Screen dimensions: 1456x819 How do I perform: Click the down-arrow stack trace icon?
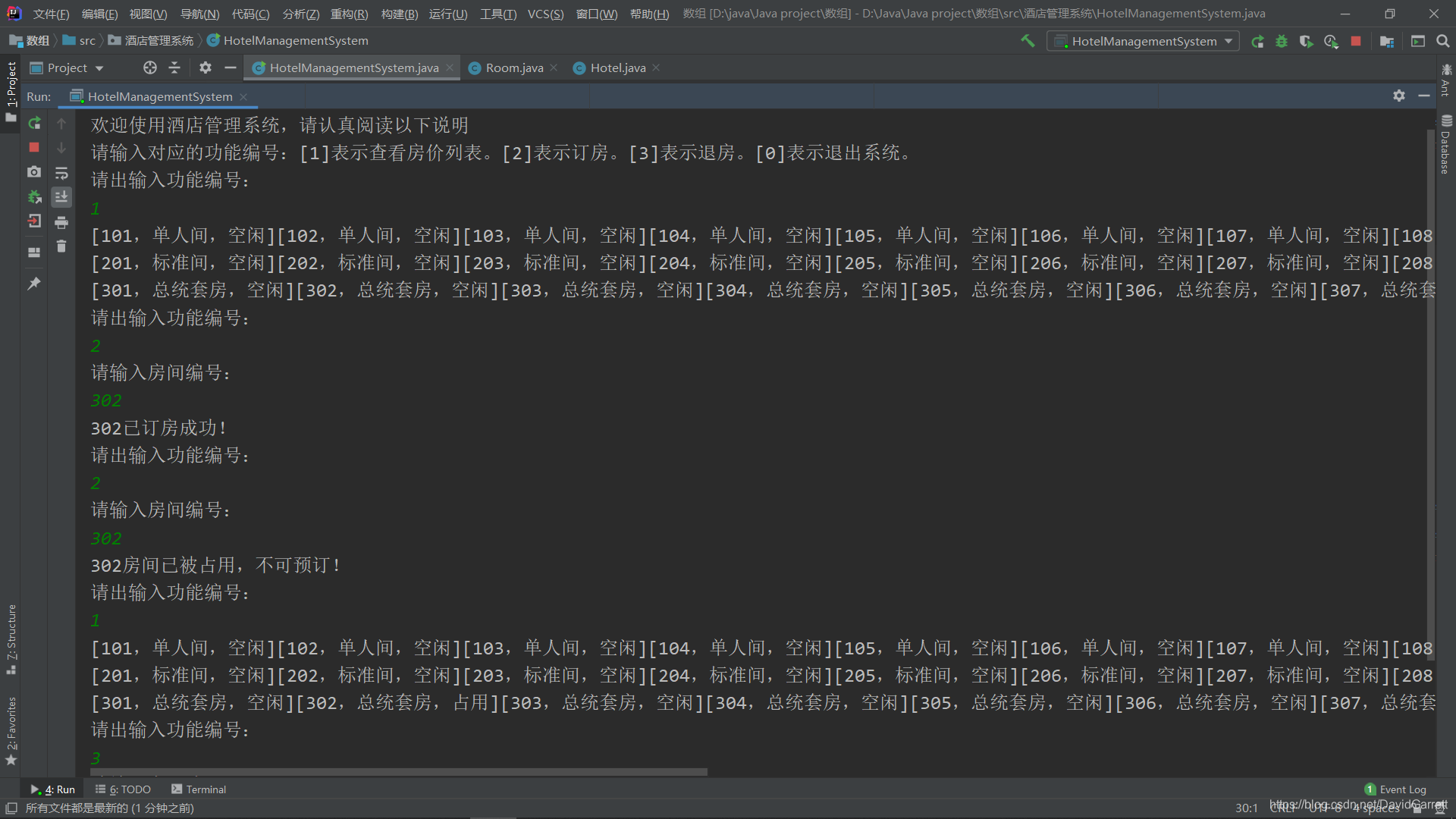pos(61,147)
